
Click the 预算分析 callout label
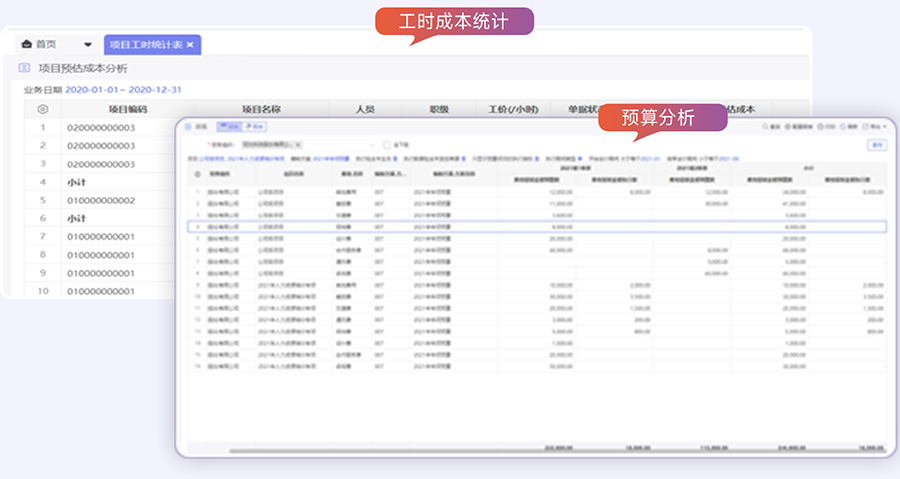click(x=658, y=117)
